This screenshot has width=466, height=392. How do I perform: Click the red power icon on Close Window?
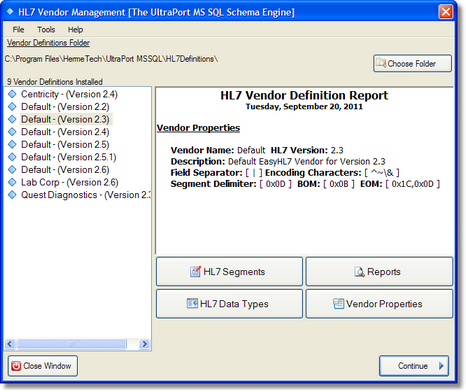tap(16, 366)
